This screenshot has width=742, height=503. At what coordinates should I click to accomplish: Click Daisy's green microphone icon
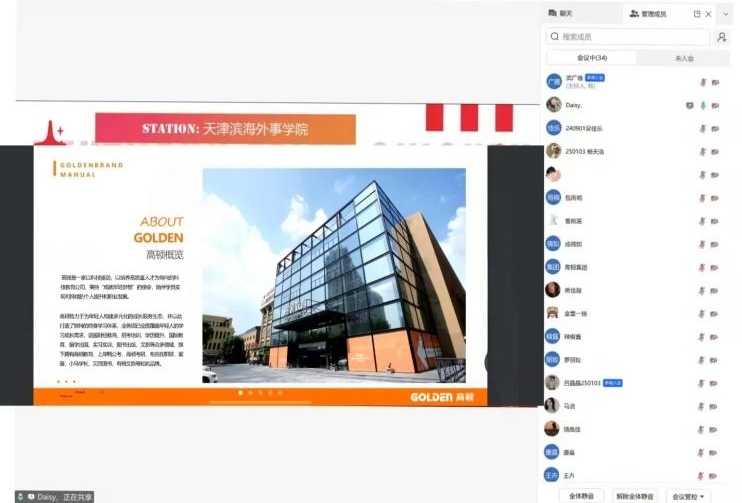coord(703,105)
